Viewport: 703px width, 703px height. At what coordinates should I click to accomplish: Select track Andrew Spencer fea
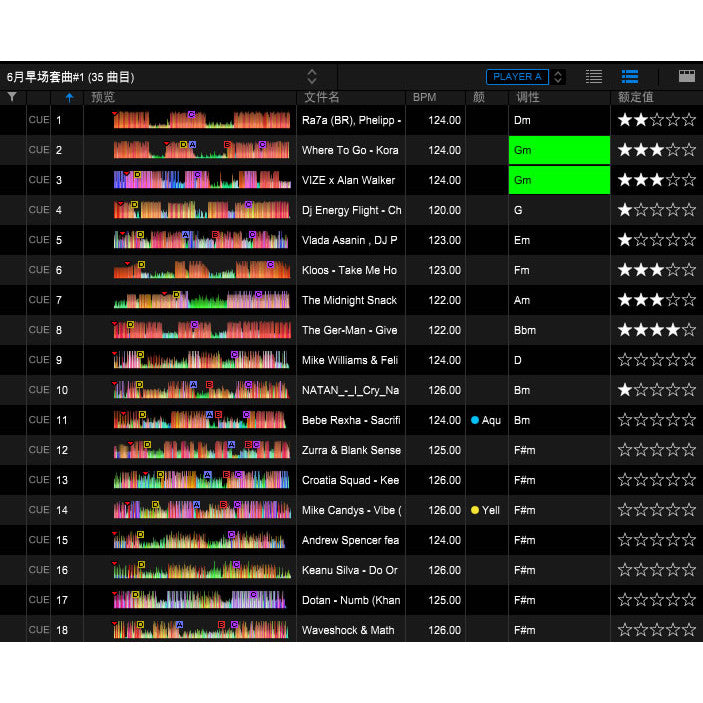(351, 540)
